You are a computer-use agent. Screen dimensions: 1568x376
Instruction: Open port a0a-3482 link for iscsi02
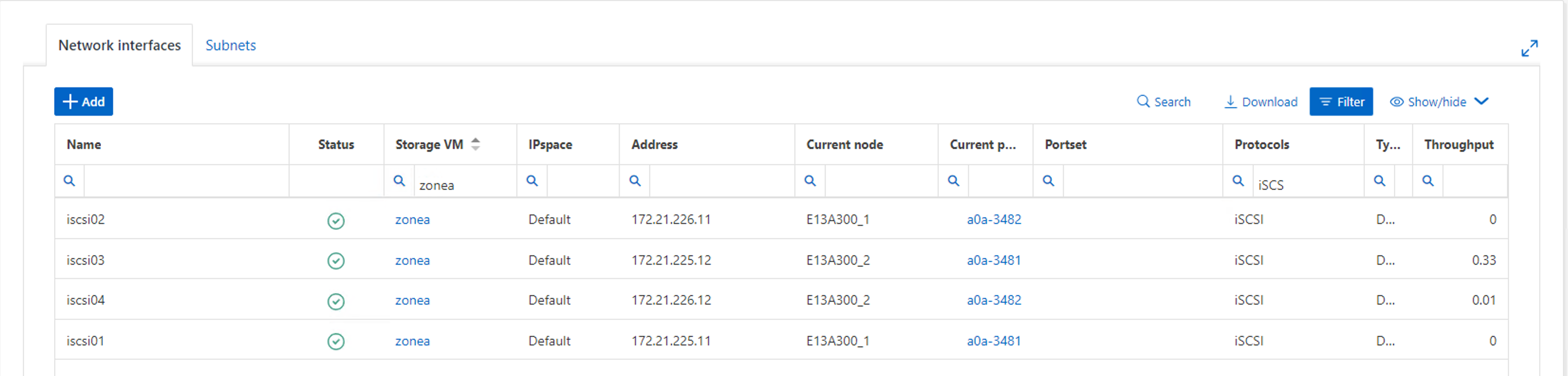994,219
